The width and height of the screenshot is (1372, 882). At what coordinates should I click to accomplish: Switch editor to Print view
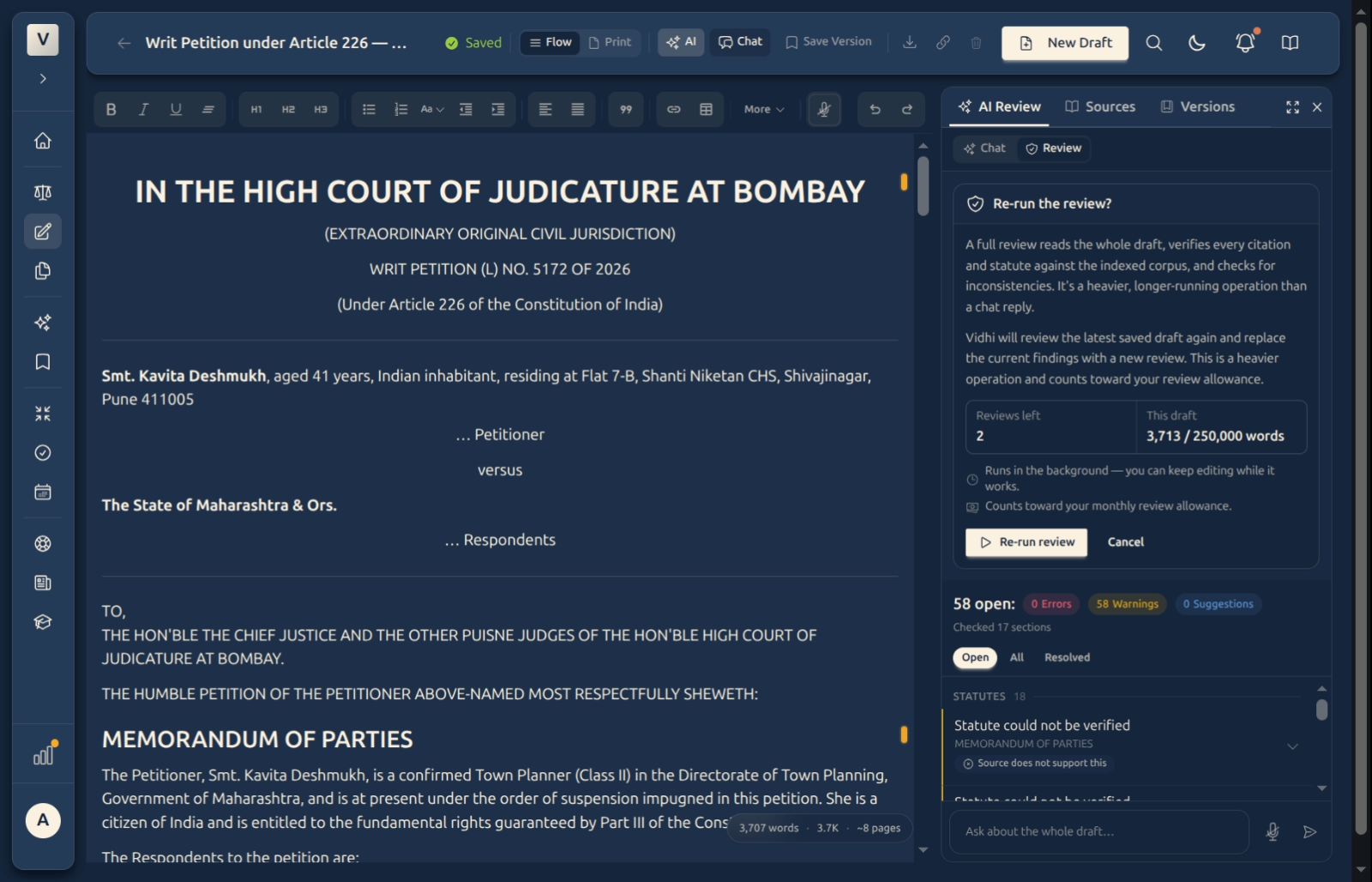point(610,42)
